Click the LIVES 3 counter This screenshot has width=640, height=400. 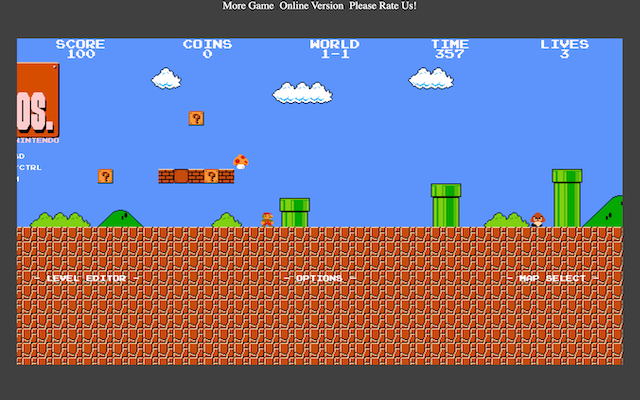[x=564, y=49]
